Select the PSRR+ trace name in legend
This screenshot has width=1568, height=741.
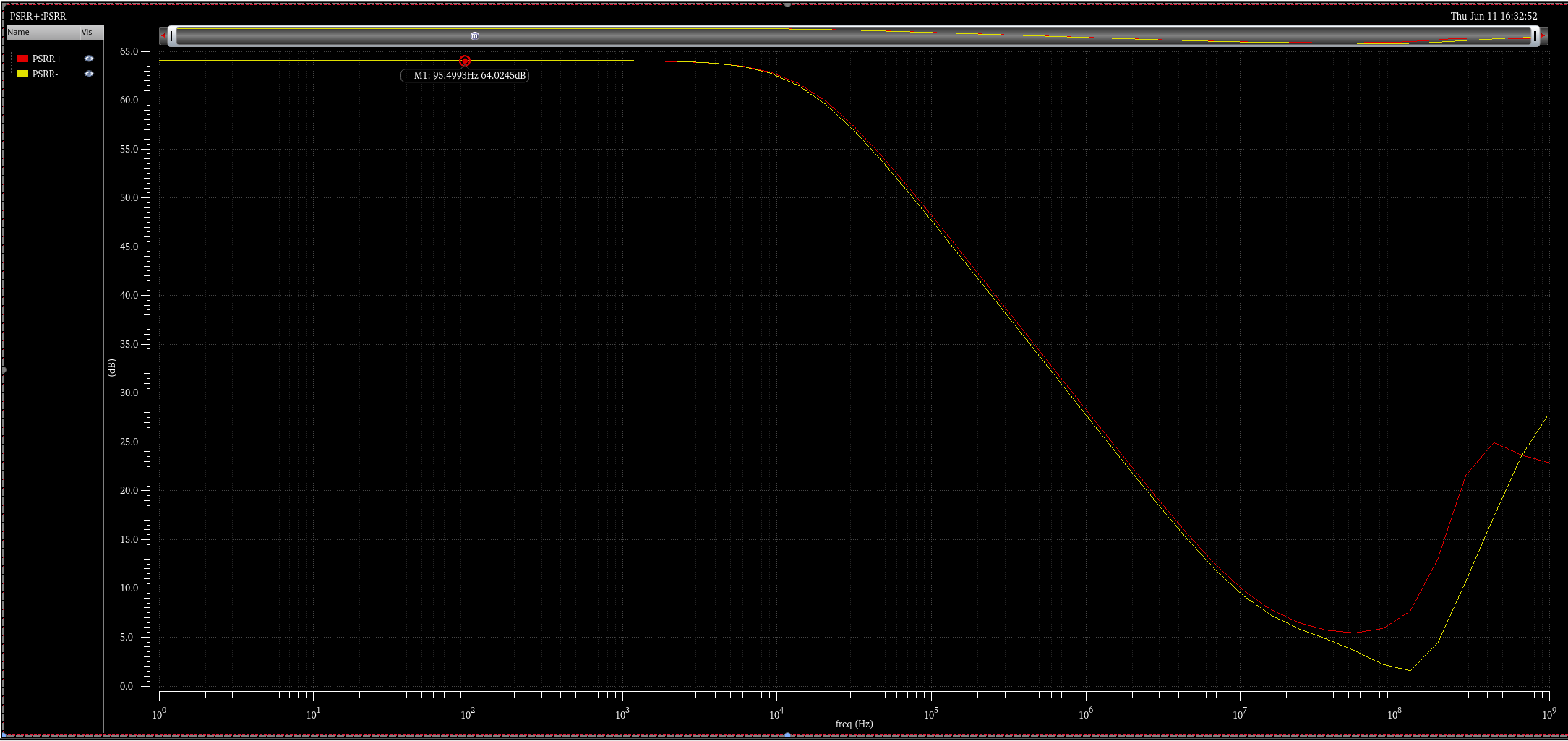(47, 59)
